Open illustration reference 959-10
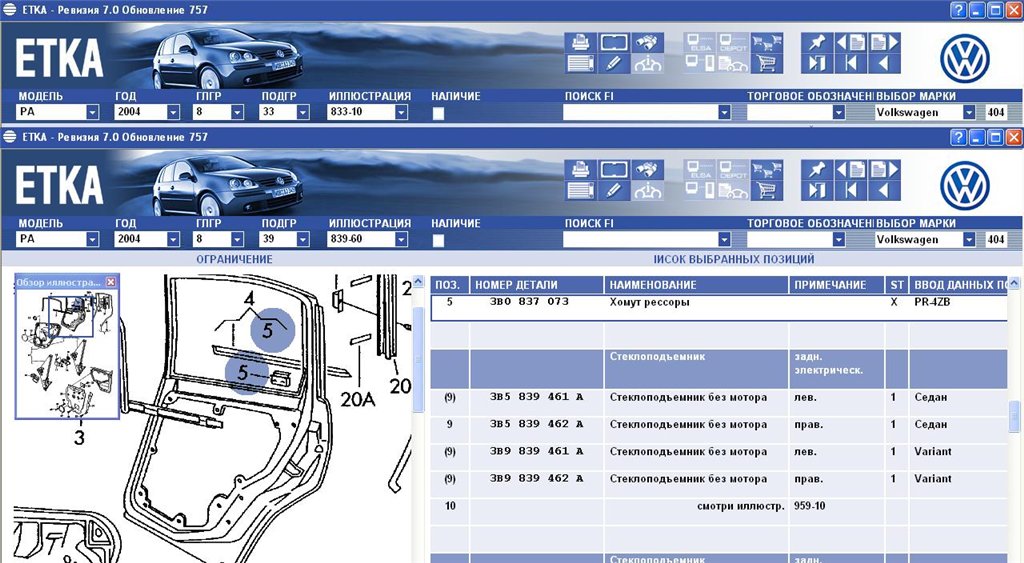 point(809,506)
